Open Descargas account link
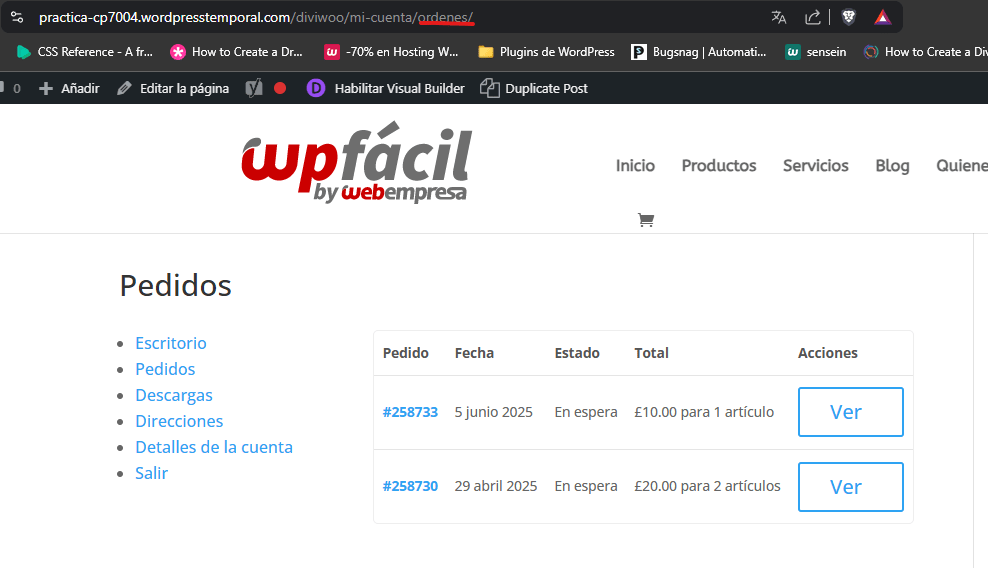The height and width of the screenshot is (568, 988). pyautogui.click(x=174, y=395)
